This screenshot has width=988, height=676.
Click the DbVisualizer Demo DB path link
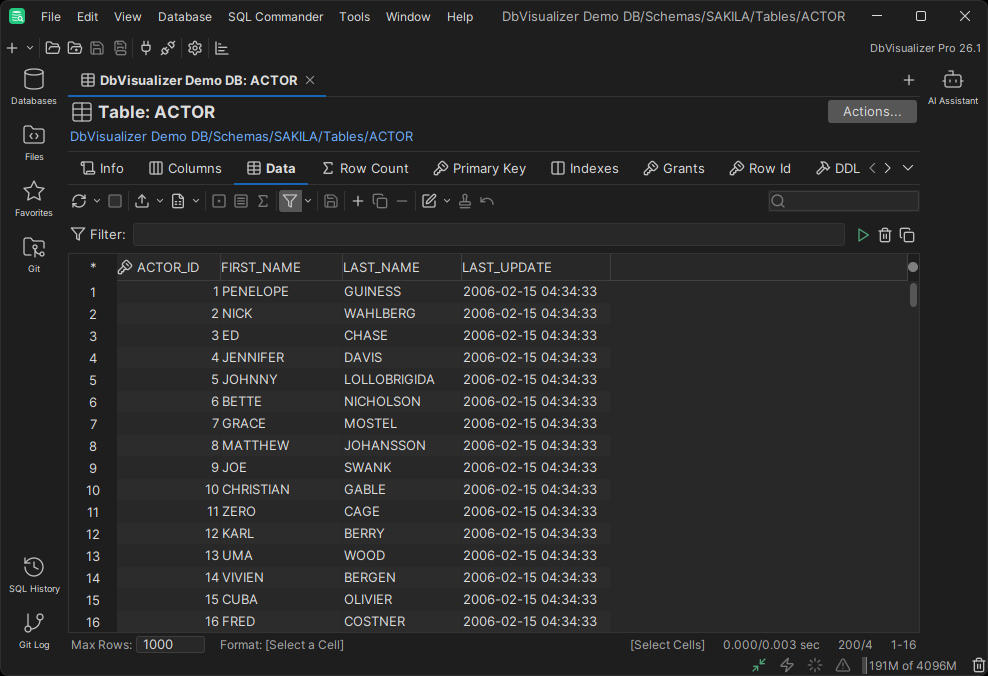[241, 136]
